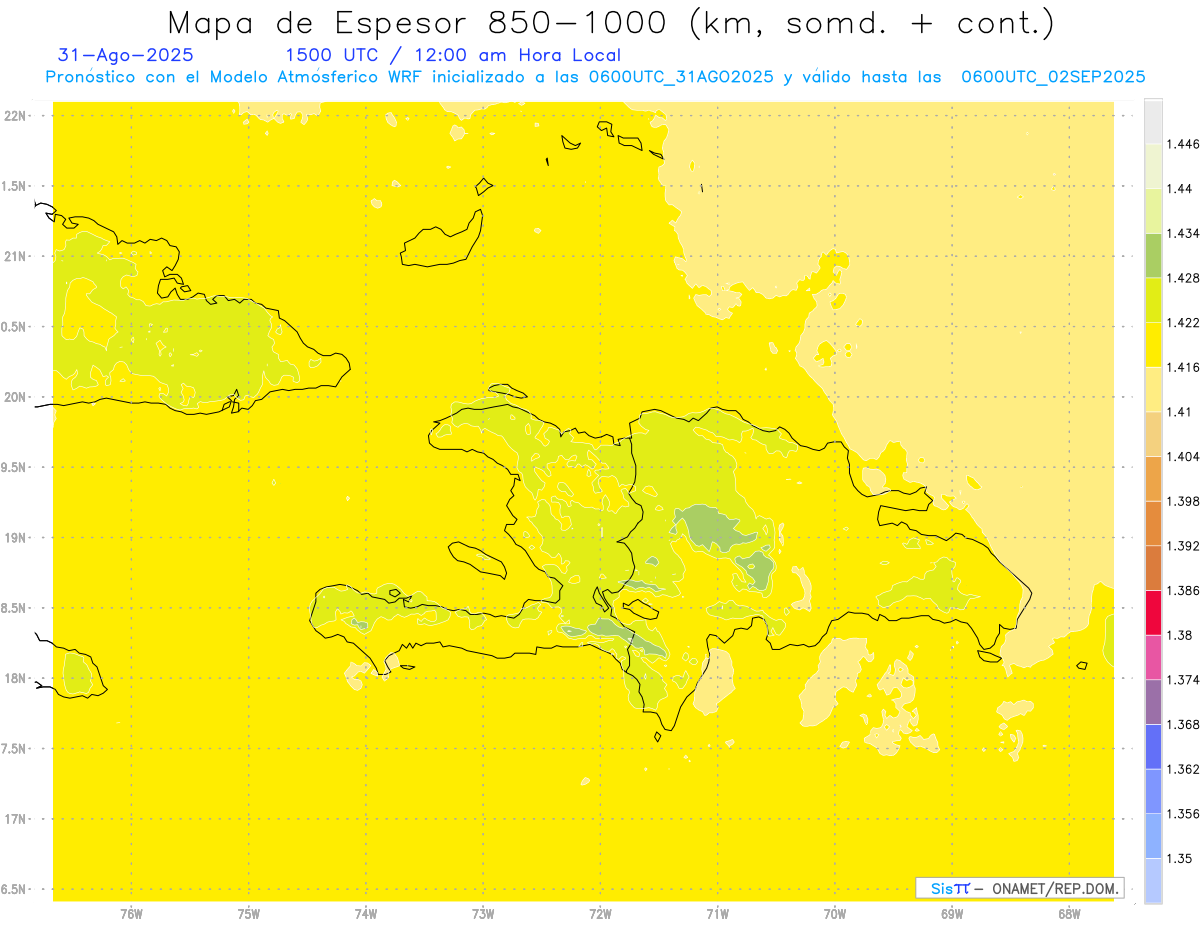Click the colorbar value "1.434"
The width and height of the screenshot is (1200, 927).
click(x=1182, y=233)
